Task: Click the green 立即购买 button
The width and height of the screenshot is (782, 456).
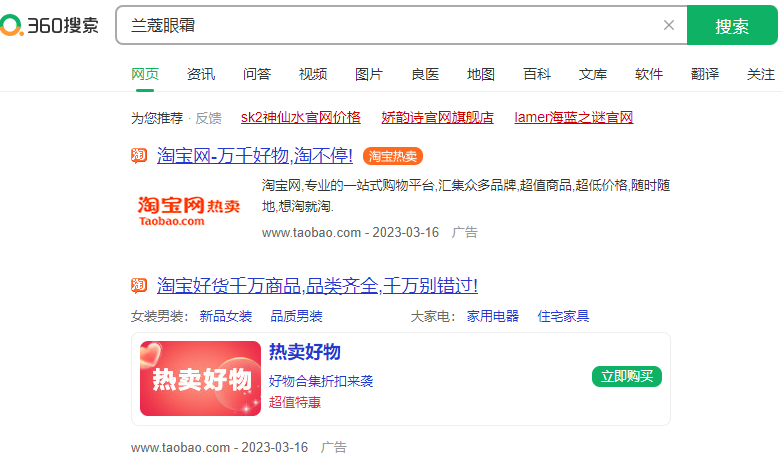Action: (x=627, y=376)
